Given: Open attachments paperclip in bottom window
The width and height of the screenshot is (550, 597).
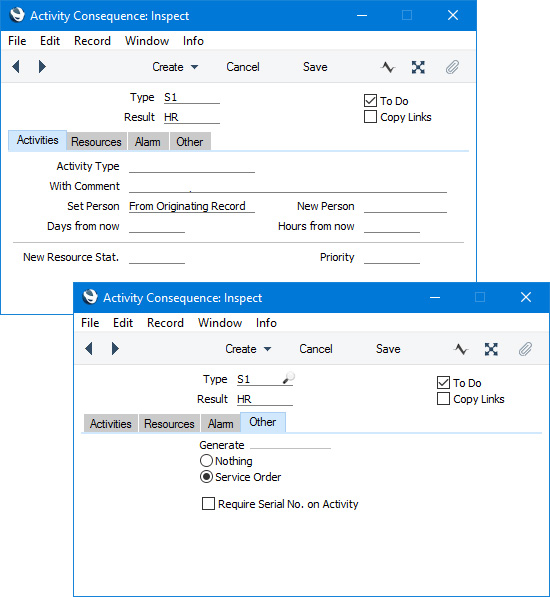Looking at the screenshot, I should click(525, 349).
